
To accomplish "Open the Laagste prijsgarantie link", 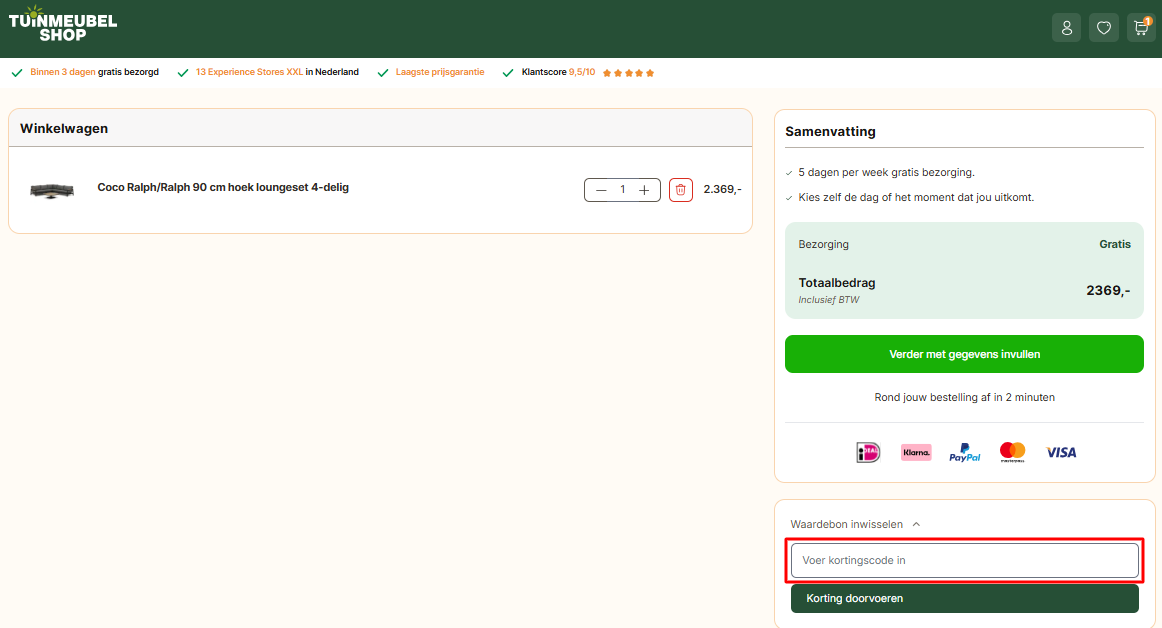I will (440, 71).
